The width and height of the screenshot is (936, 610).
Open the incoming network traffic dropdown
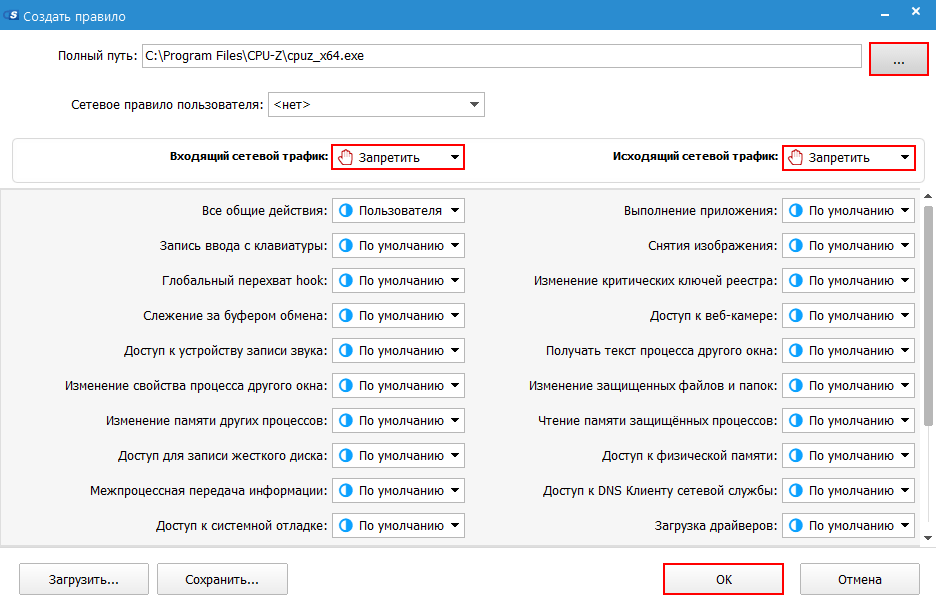pyautogui.click(x=398, y=158)
